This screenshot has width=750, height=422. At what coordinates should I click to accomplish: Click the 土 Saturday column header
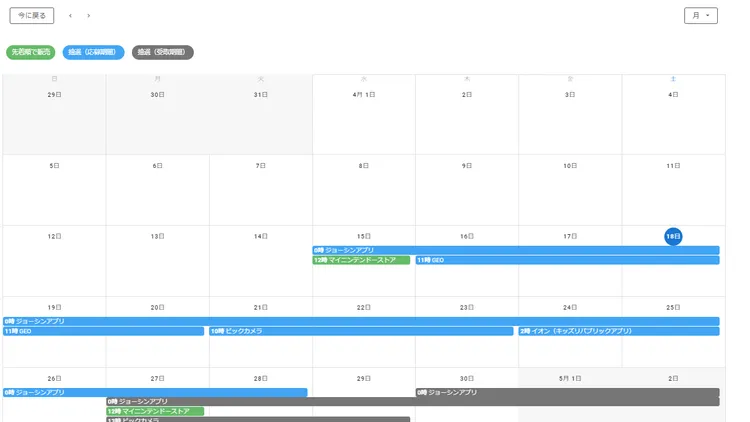pos(673,79)
